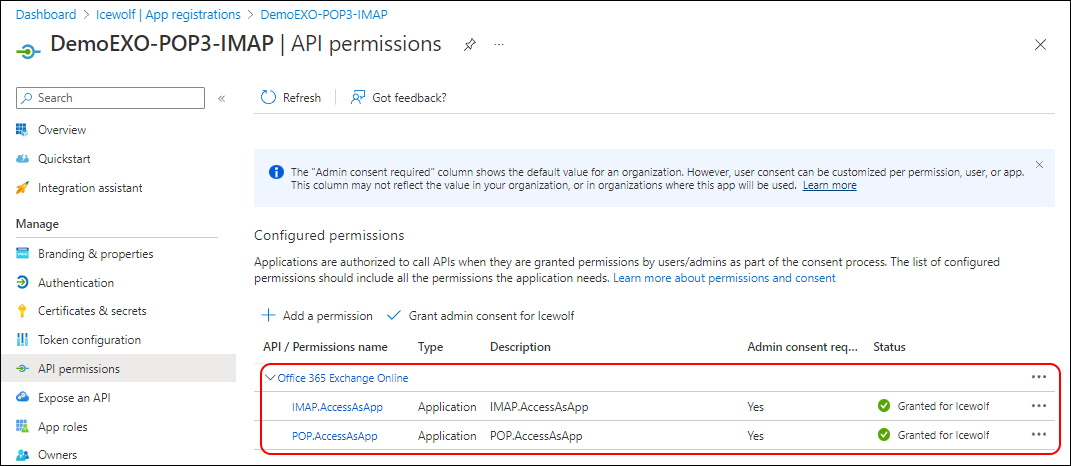The image size is (1071, 466).
Task: Click the Status column header
Action: (x=889, y=347)
